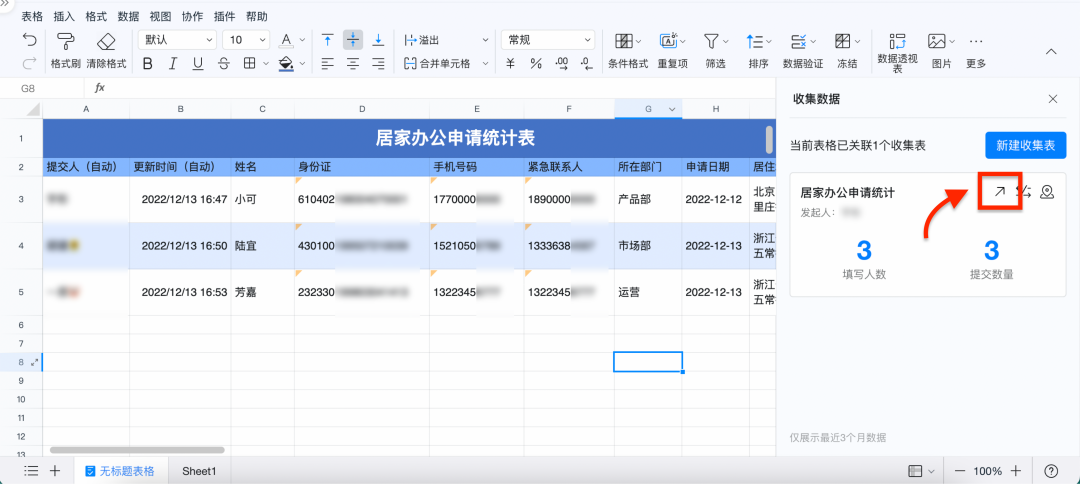
Task: Click the decrease decimal places icon
Action: [561, 64]
